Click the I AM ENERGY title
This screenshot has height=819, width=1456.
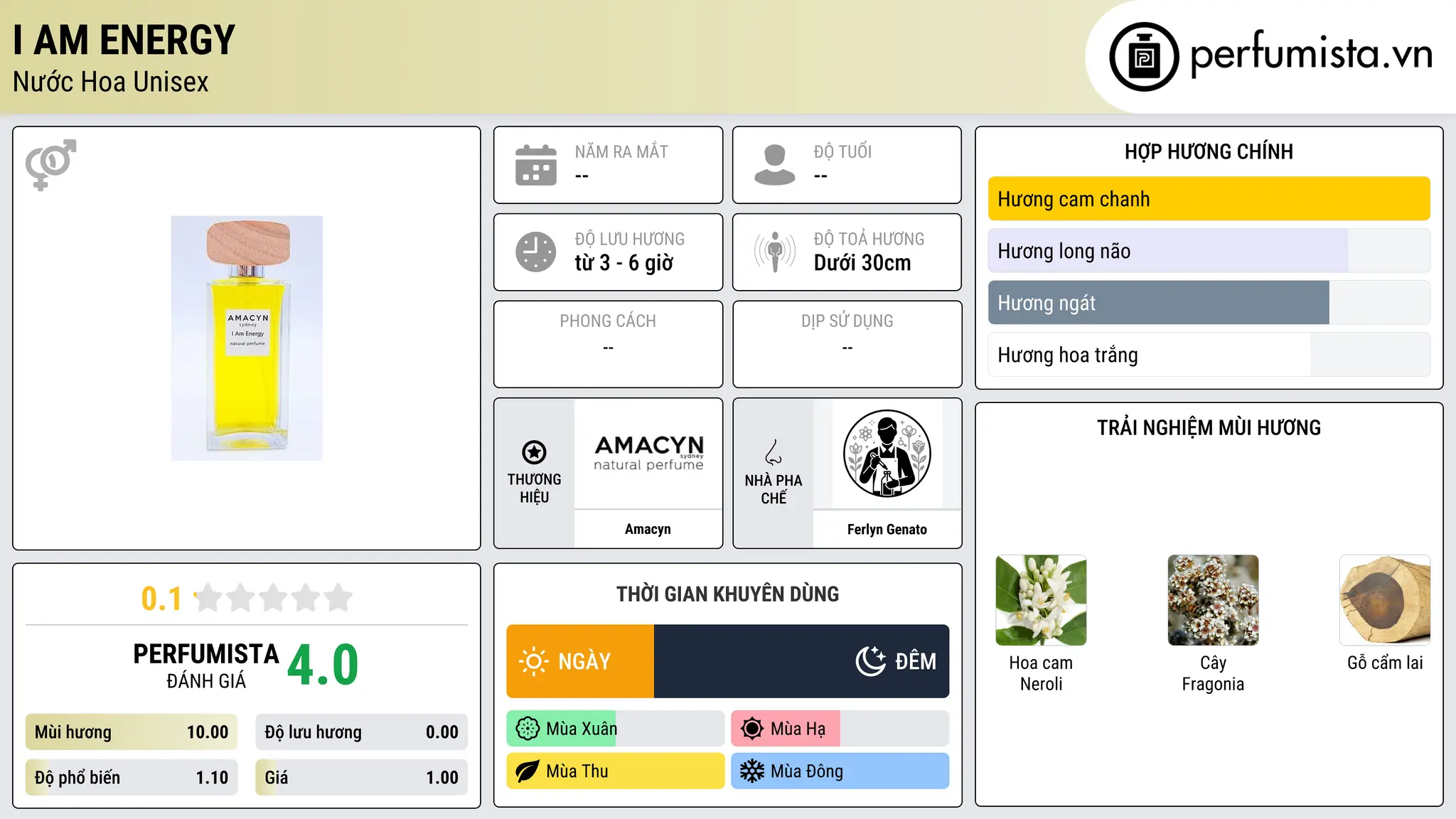coord(124,40)
